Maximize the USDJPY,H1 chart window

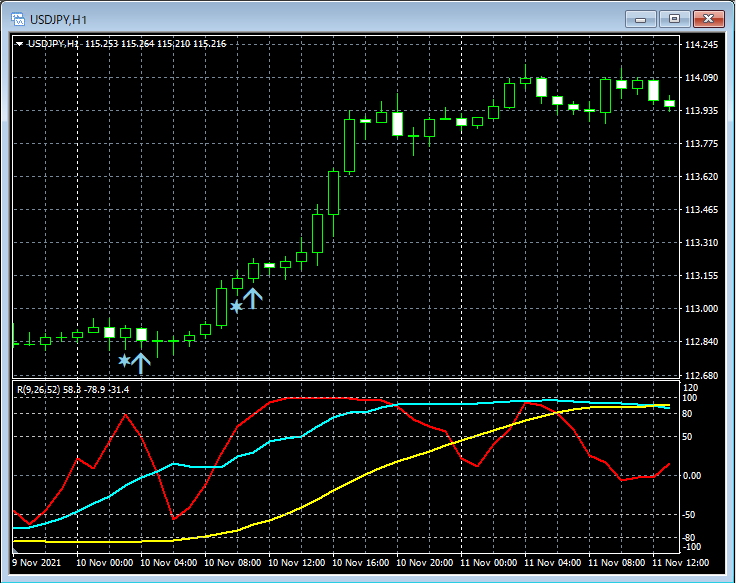click(x=675, y=19)
